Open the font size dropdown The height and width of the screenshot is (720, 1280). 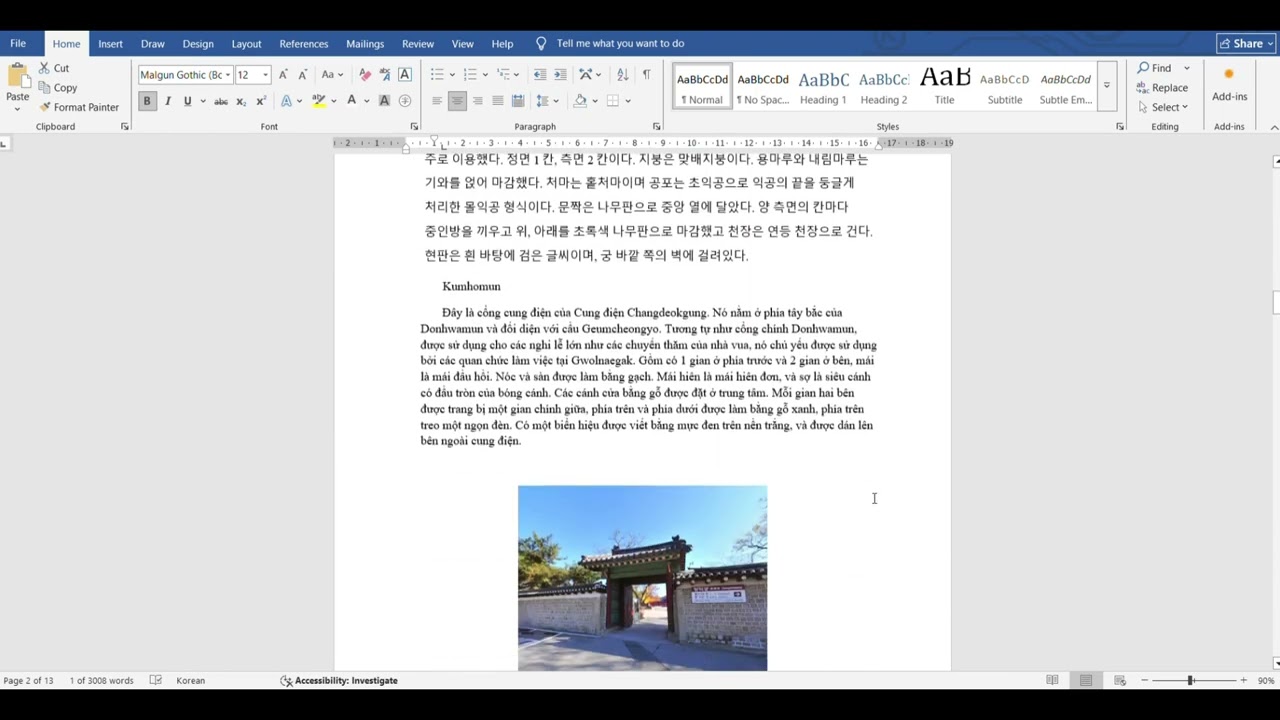pyautogui.click(x=265, y=75)
